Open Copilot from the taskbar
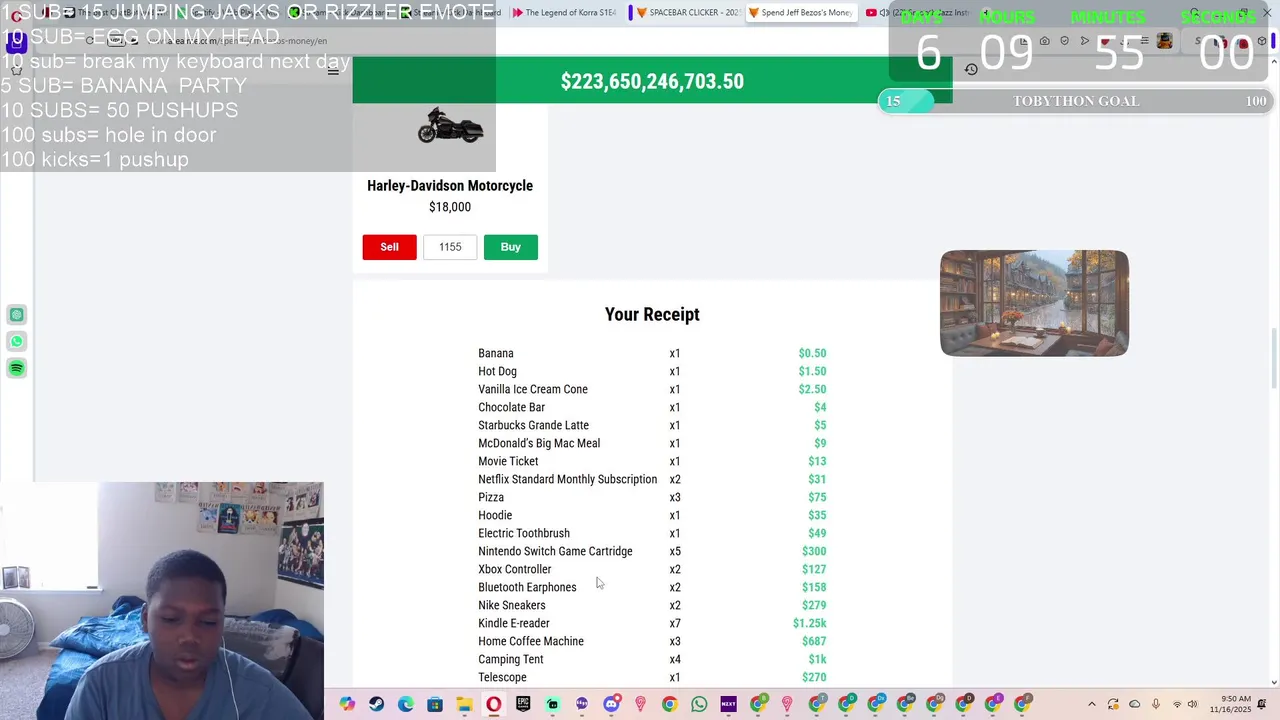The image size is (1280, 720). (347, 704)
